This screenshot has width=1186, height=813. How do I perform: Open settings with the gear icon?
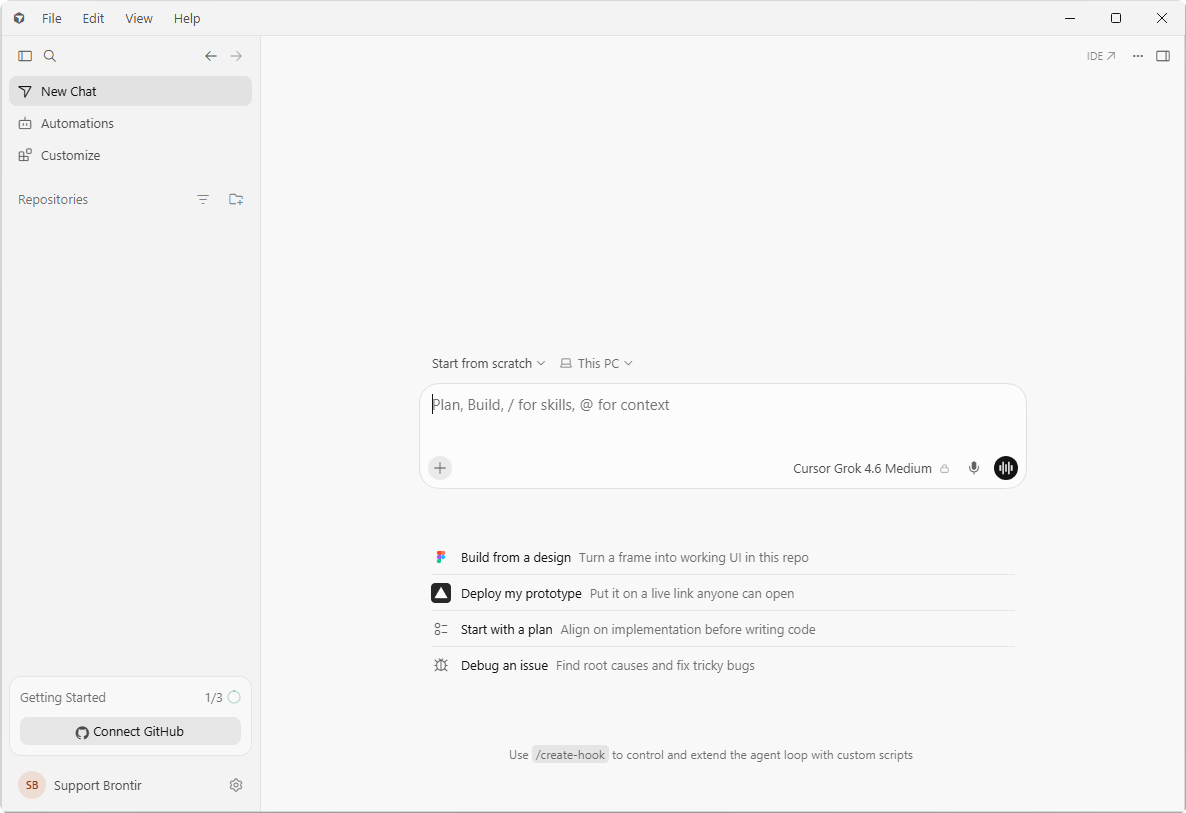click(x=236, y=785)
